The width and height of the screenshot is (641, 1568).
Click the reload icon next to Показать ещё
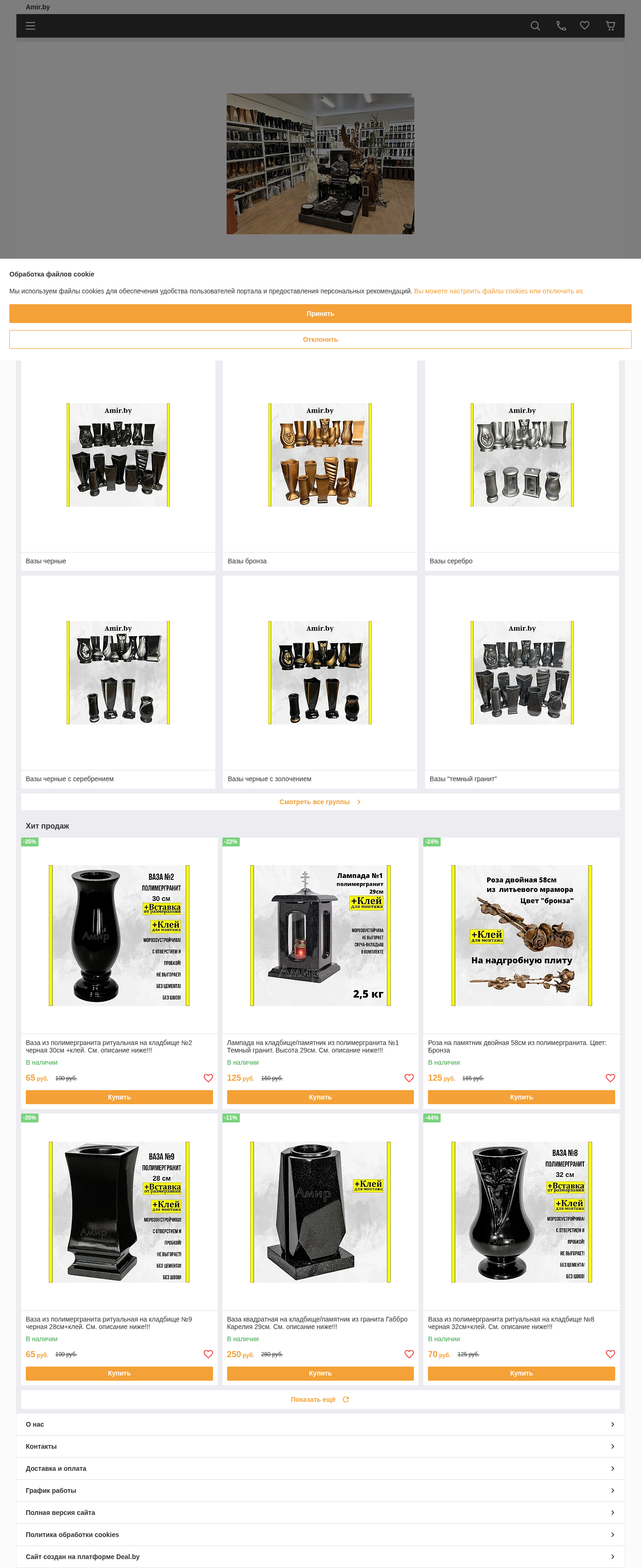(x=346, y=1399)
